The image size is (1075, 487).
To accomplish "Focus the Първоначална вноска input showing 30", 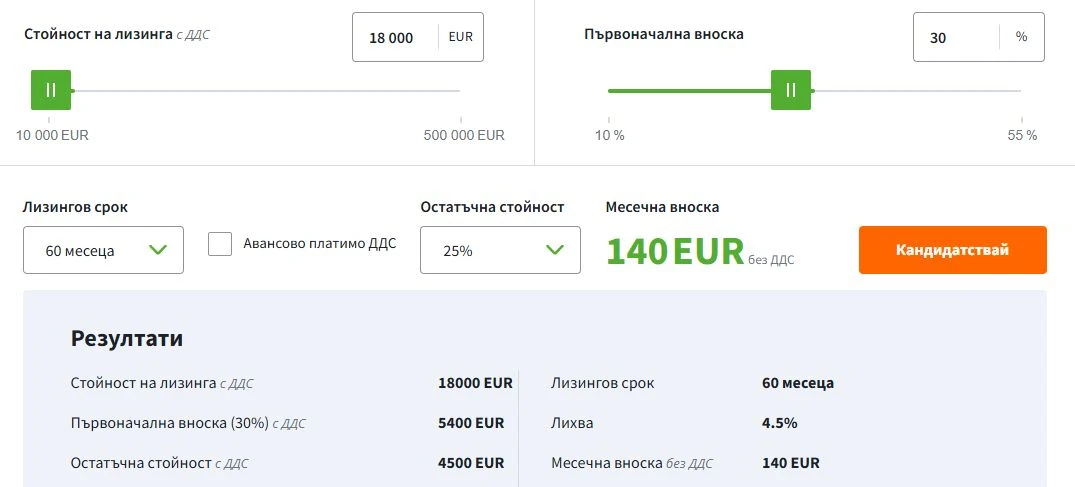I will (954, 38).
